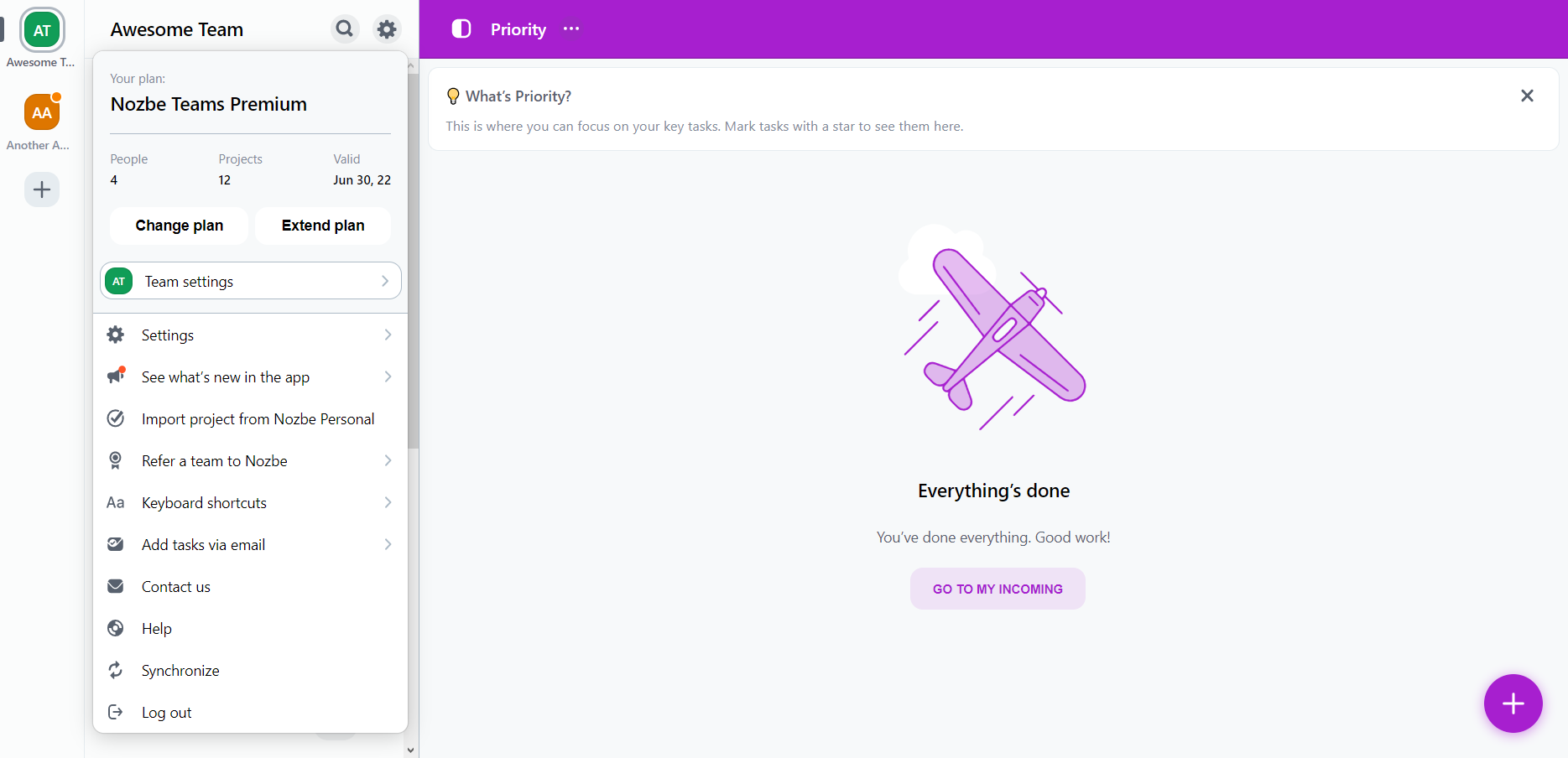The height and width of the screenshot is (758, 1568).
Task: Click the Extend plan button
Action: (x=323, y=226)
